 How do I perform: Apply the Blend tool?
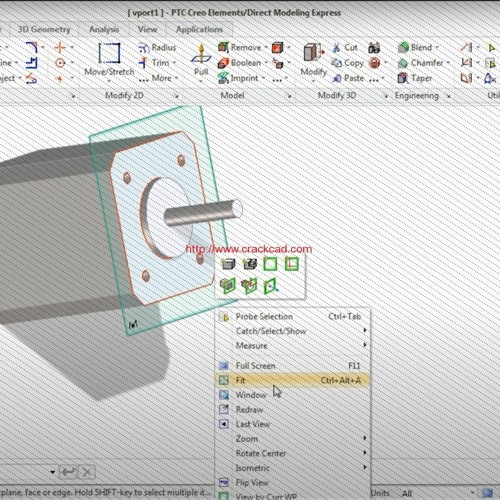tap(415, 47)
